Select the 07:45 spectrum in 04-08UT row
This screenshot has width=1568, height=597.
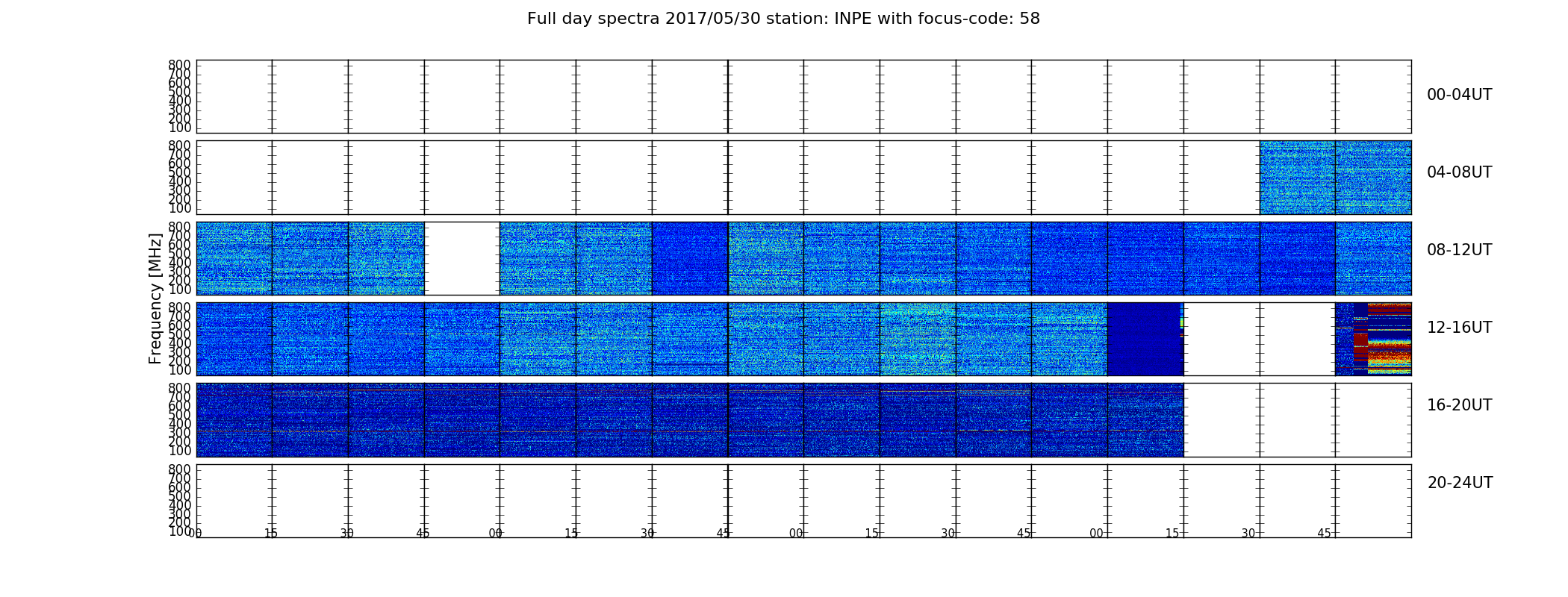pos(1373,178)
